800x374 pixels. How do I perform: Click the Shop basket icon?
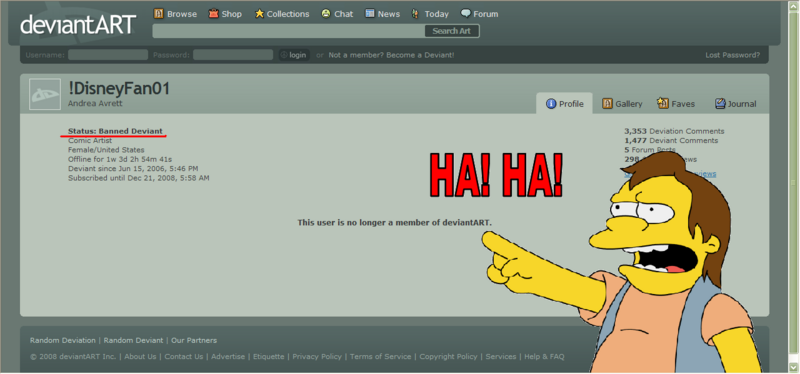213,14
